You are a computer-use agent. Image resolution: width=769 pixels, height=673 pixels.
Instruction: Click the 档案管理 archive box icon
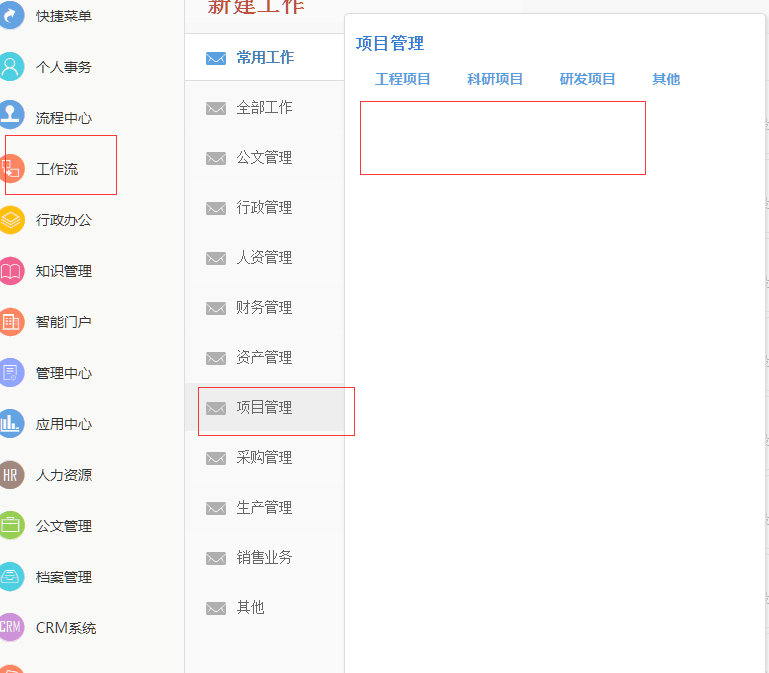[x=11, y=577]
